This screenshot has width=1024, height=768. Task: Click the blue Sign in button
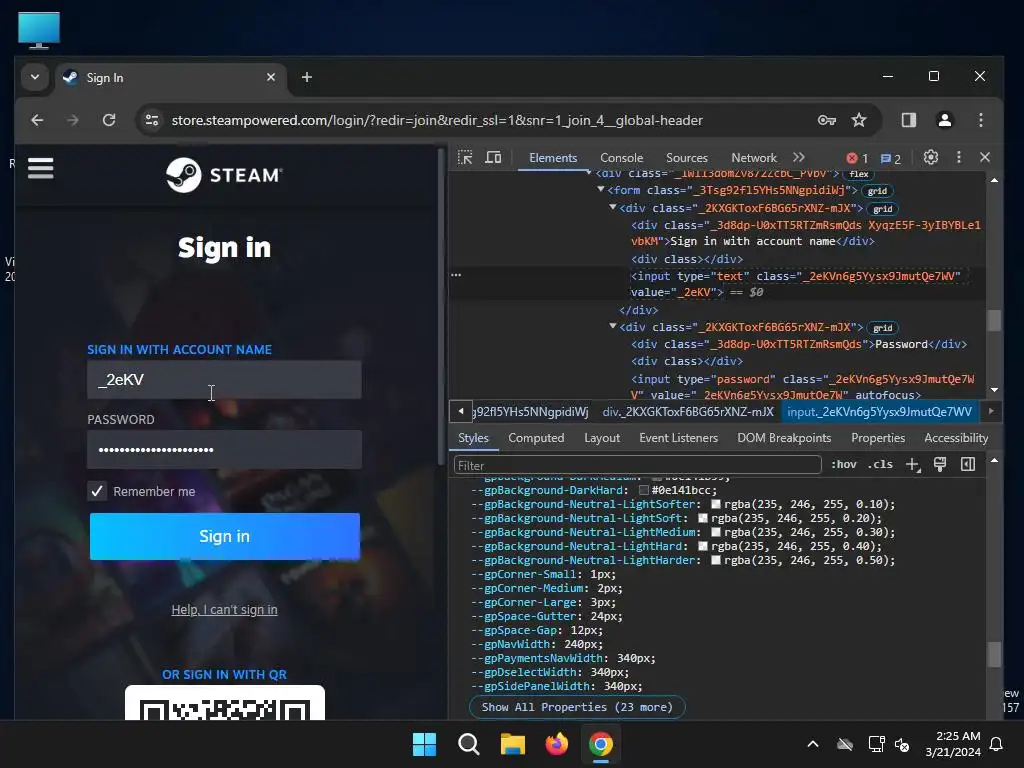click(225, 536)
